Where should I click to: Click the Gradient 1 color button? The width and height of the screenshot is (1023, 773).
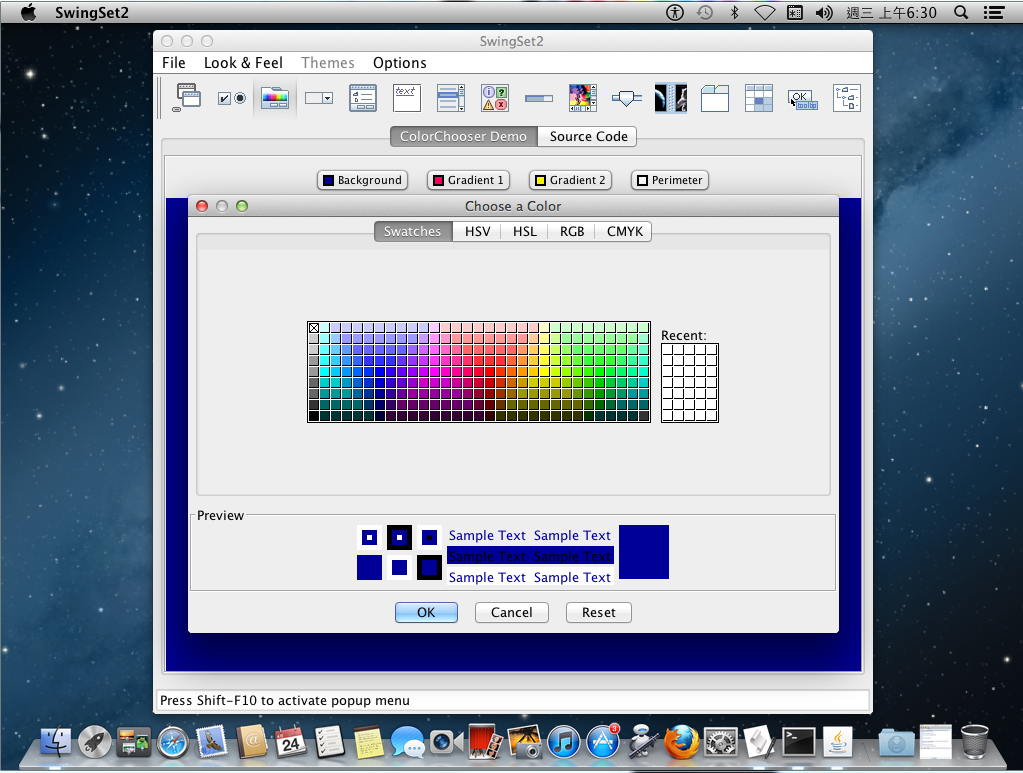467,180
